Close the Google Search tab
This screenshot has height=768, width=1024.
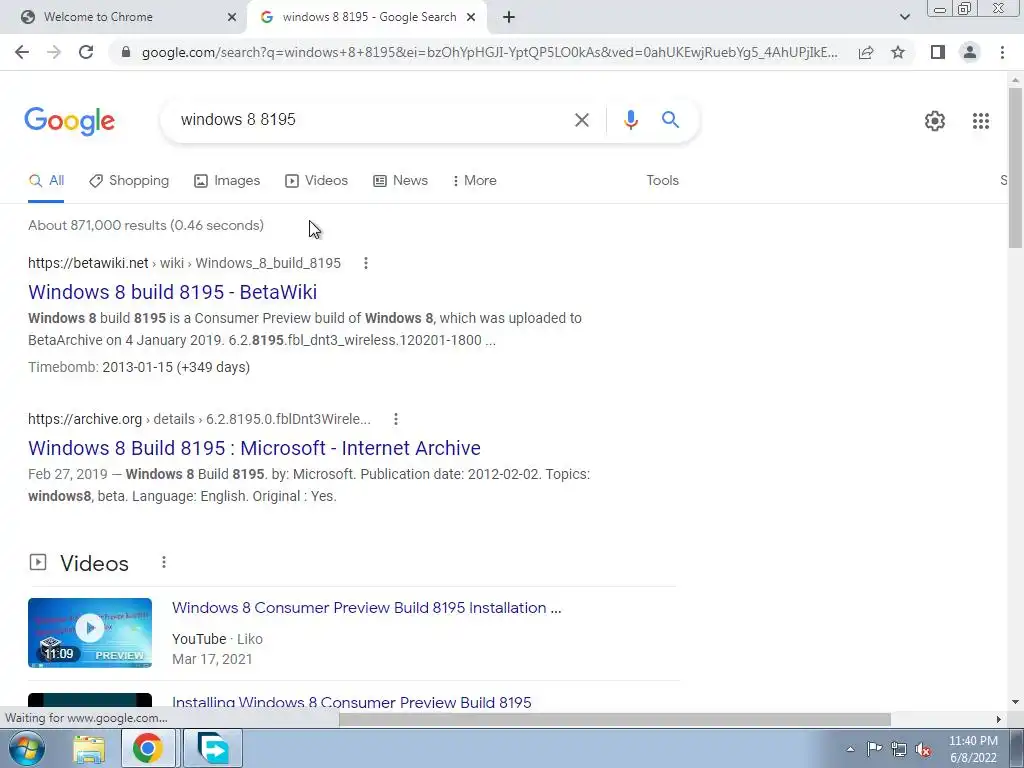[x=471, y=18]
